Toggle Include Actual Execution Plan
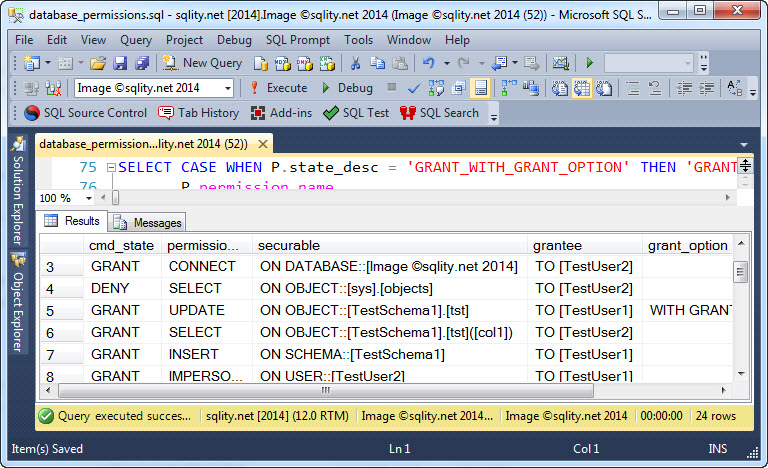This screenshot has width=768, height=468. click(509, 88)
